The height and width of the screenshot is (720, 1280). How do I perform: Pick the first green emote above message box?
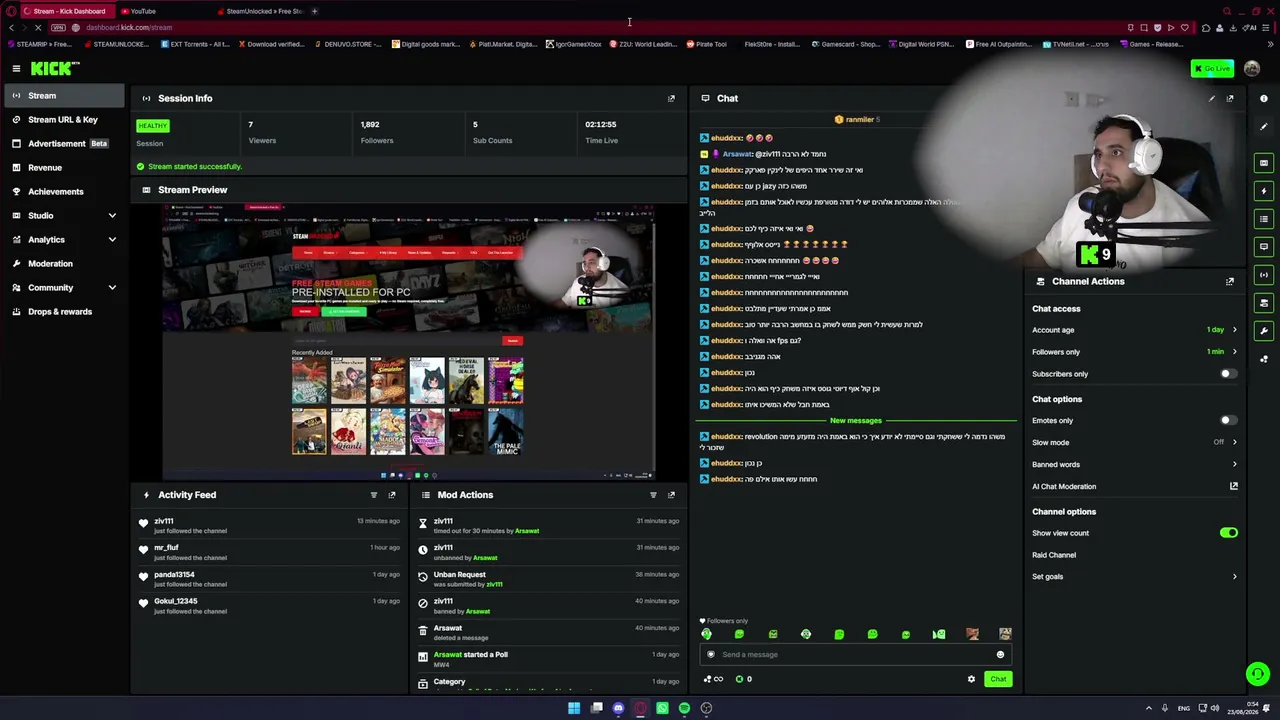(x=707, y=634)
